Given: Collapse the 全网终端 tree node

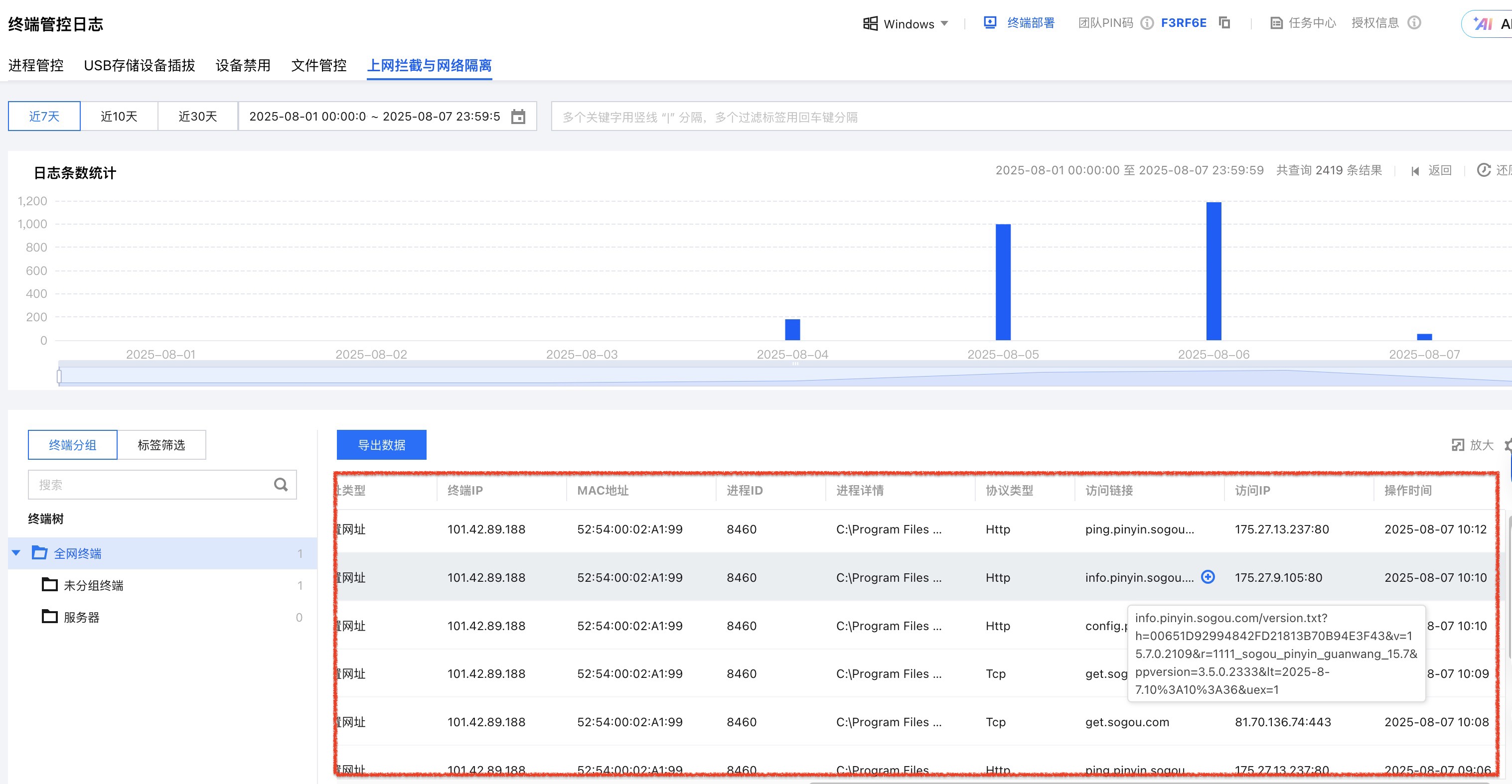Looking at the screenshot, I should pyautogui.click(x=16, y=553).
